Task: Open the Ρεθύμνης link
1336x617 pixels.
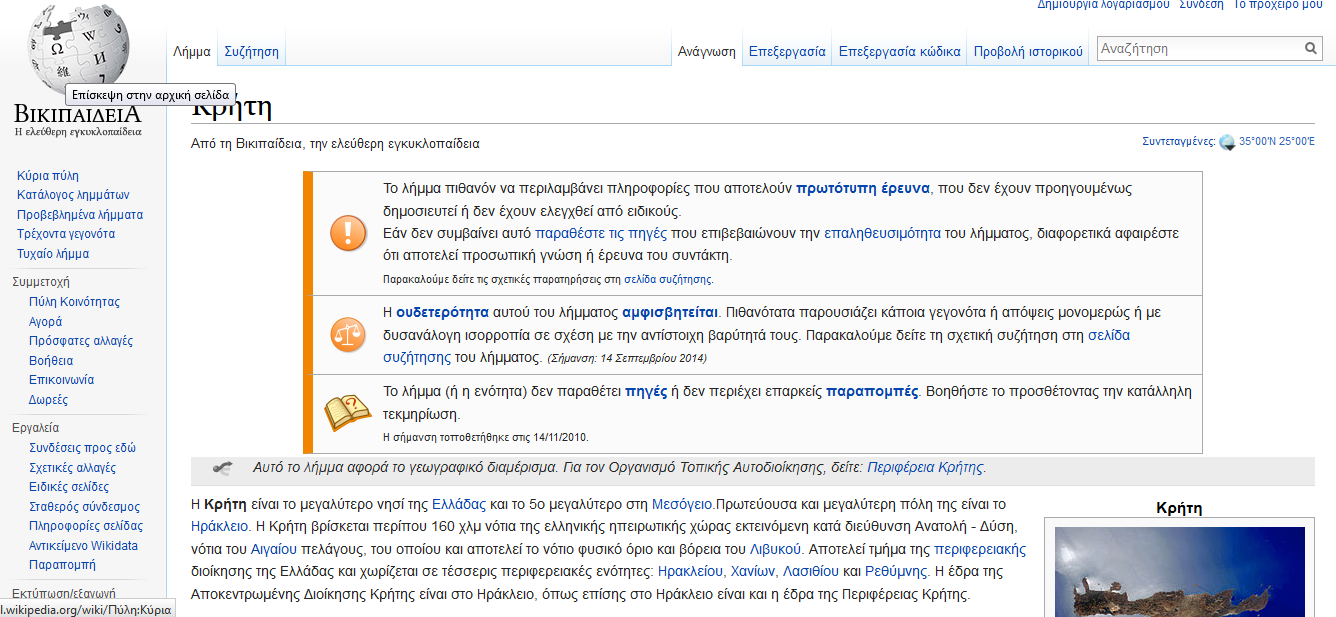Action: pos(895,572)
